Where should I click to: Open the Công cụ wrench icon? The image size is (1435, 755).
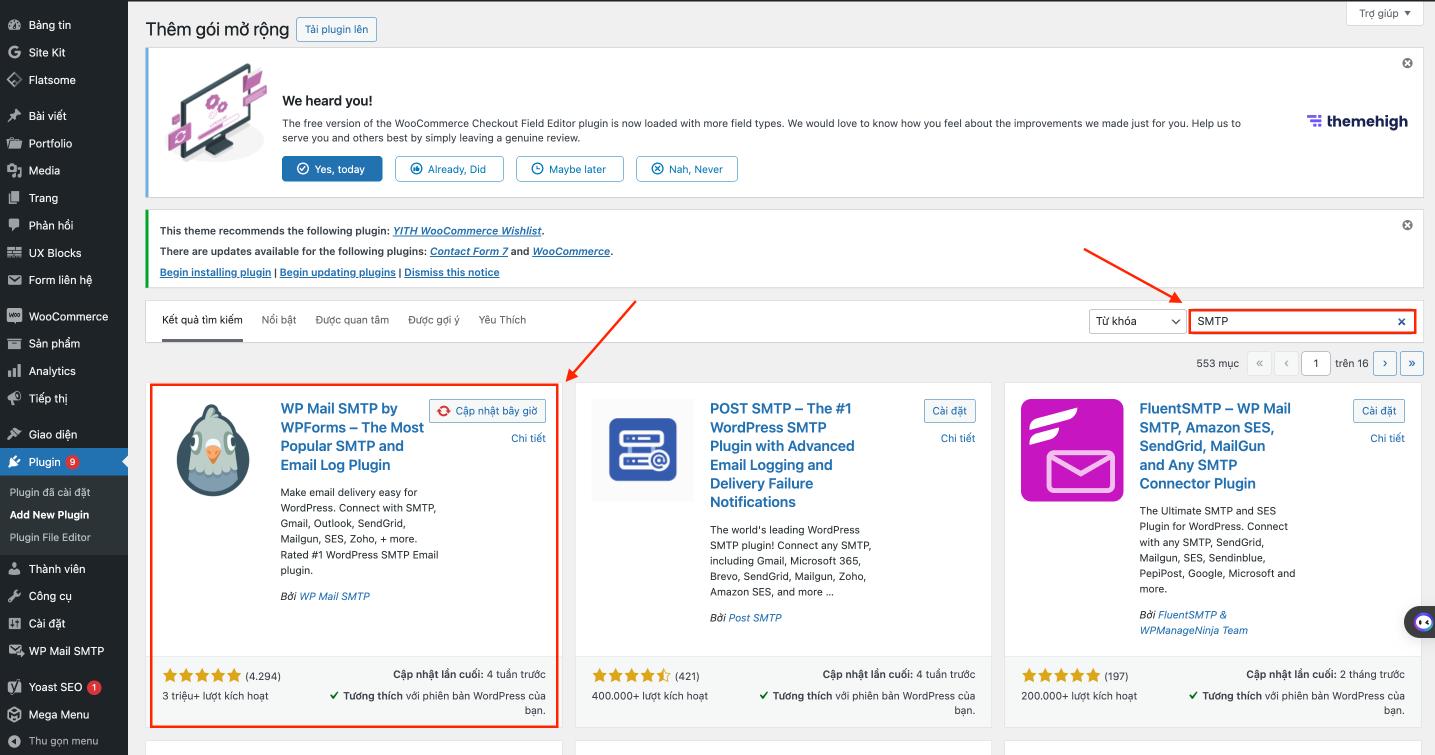tap(14, 596)
